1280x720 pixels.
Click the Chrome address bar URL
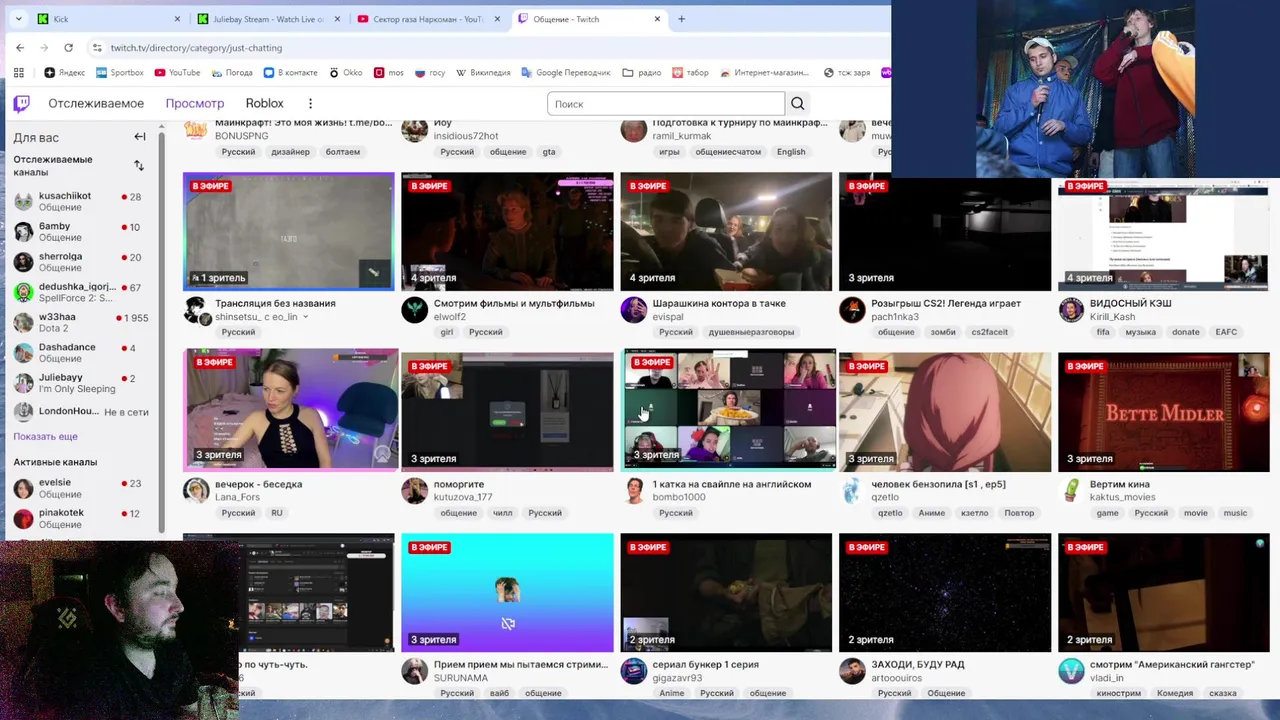196,47
